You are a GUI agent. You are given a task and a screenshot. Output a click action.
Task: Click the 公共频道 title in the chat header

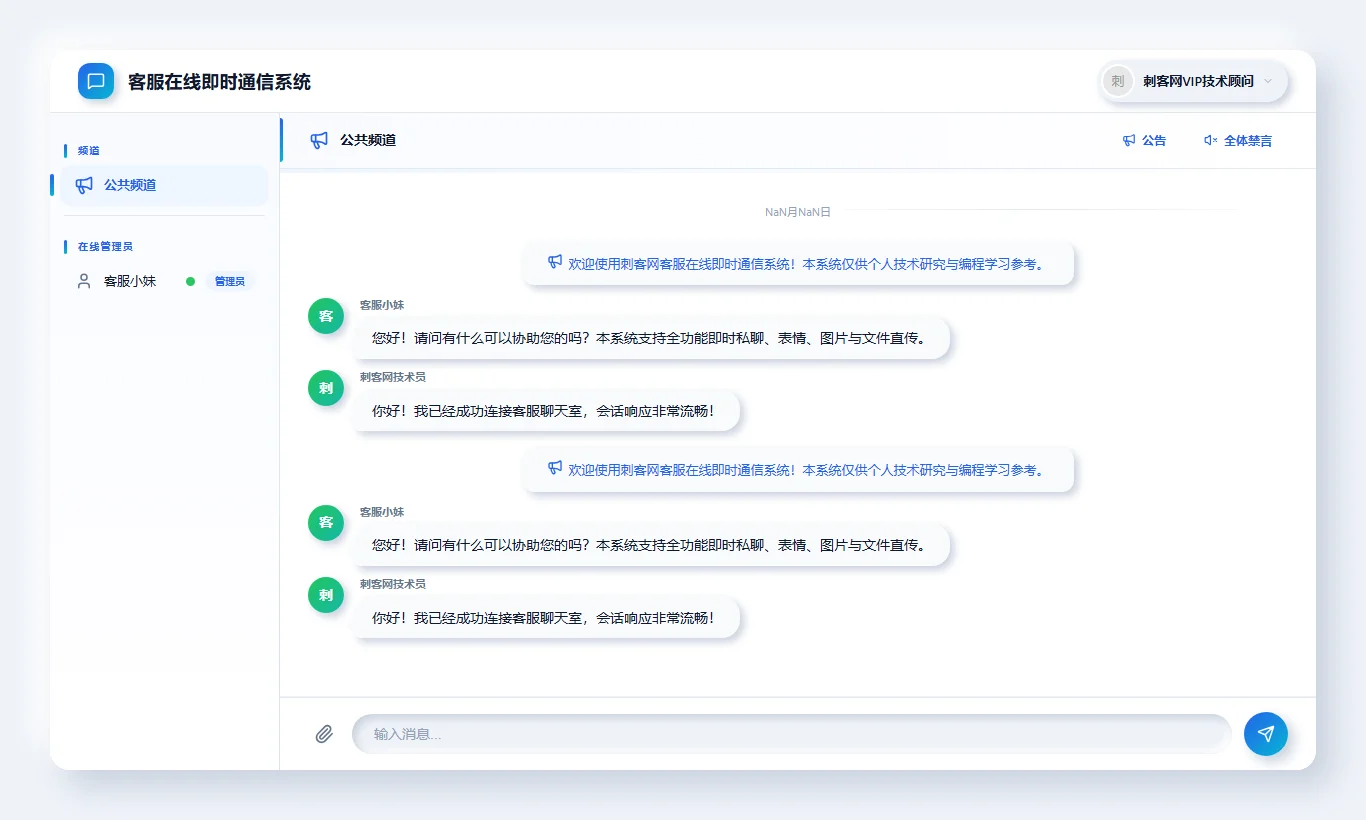tap(368, 140)
